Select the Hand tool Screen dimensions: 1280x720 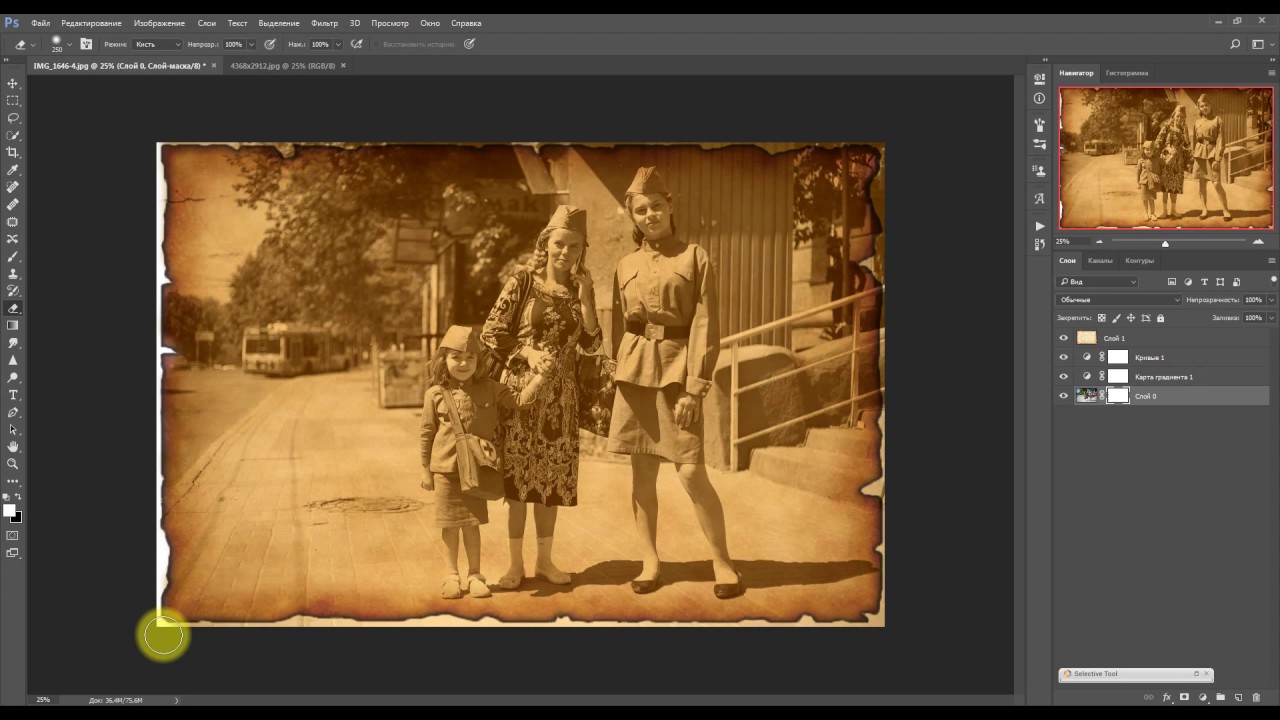point(13,446)
